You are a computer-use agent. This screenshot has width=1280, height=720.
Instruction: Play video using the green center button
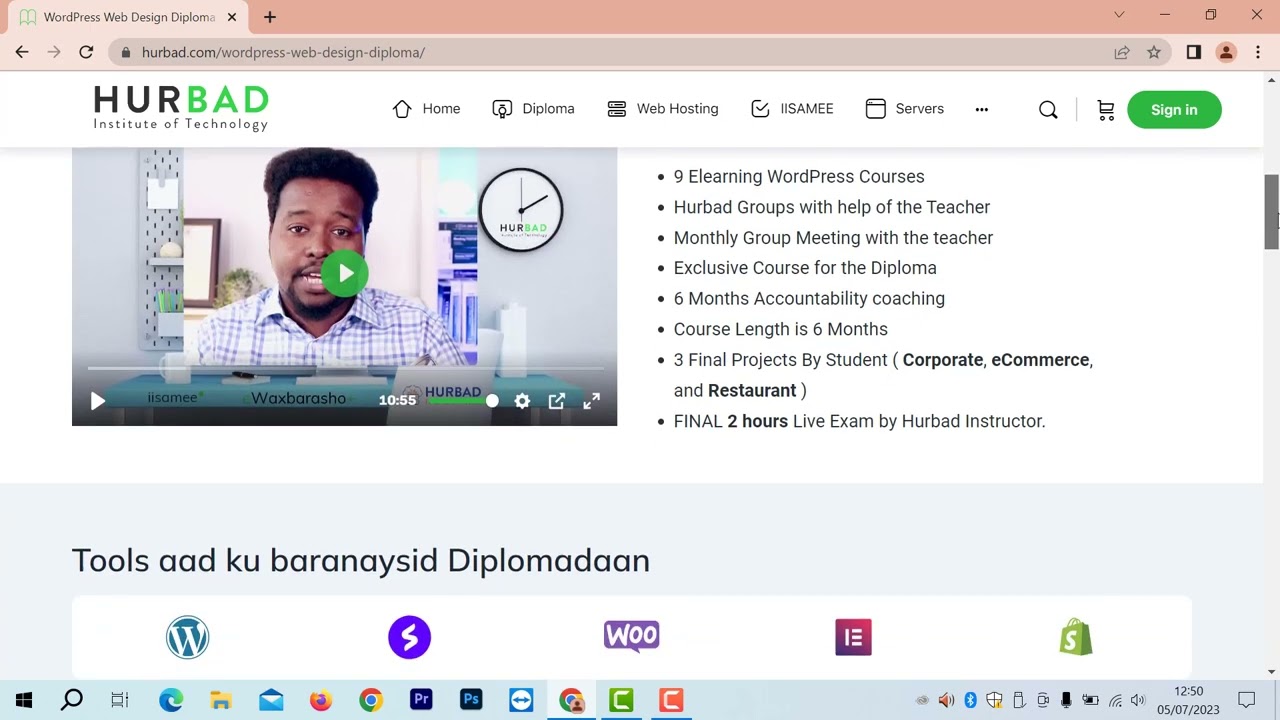point(345,273)
